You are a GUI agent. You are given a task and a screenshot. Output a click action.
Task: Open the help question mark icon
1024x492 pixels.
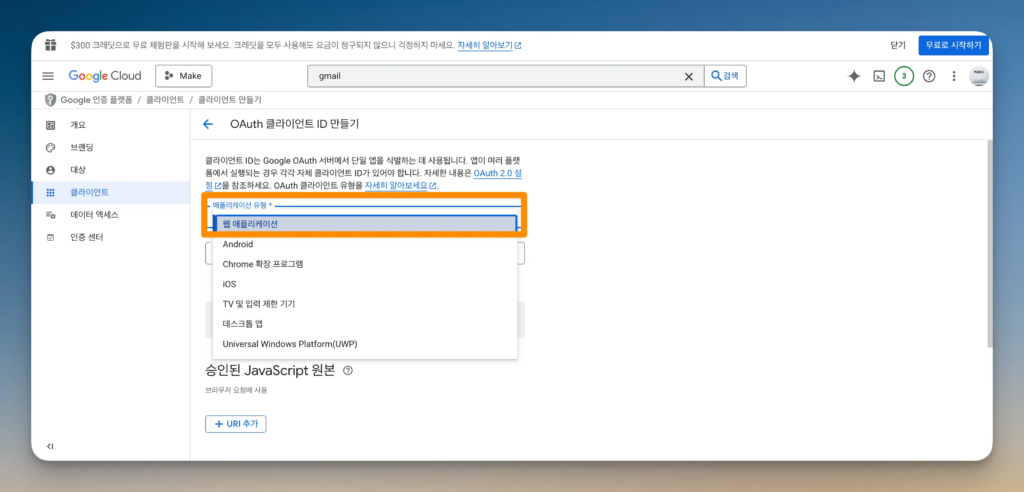(x=929, y=76)
